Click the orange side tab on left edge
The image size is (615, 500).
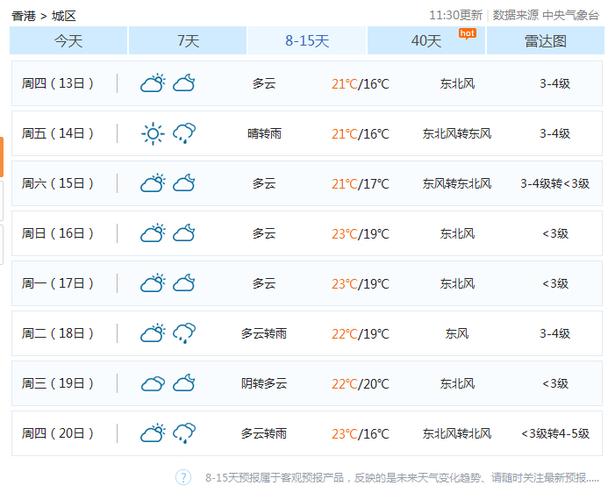(2, 157)
